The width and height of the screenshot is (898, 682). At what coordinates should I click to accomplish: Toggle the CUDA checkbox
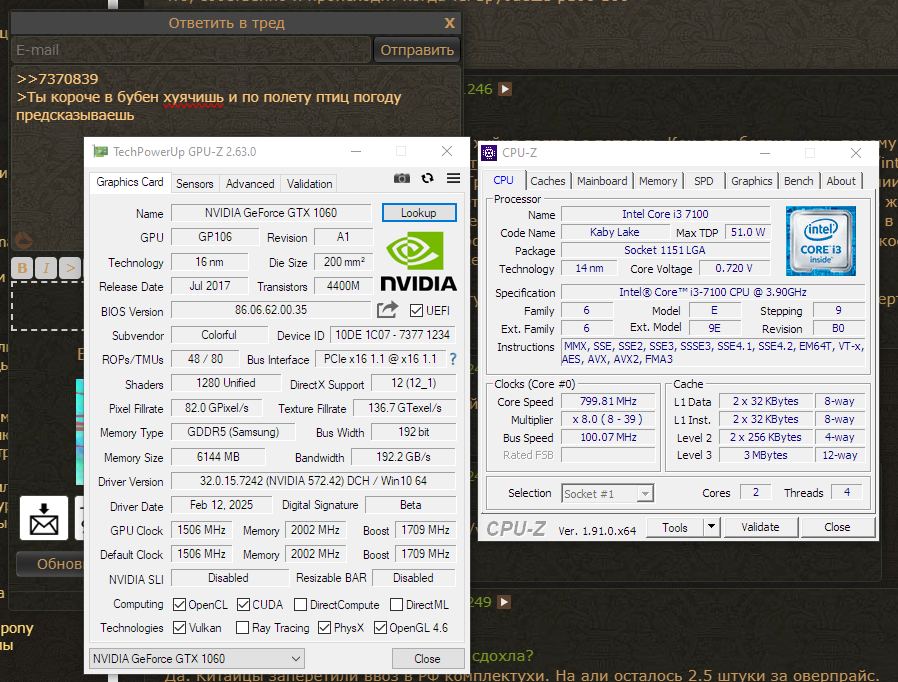point(243,605)
